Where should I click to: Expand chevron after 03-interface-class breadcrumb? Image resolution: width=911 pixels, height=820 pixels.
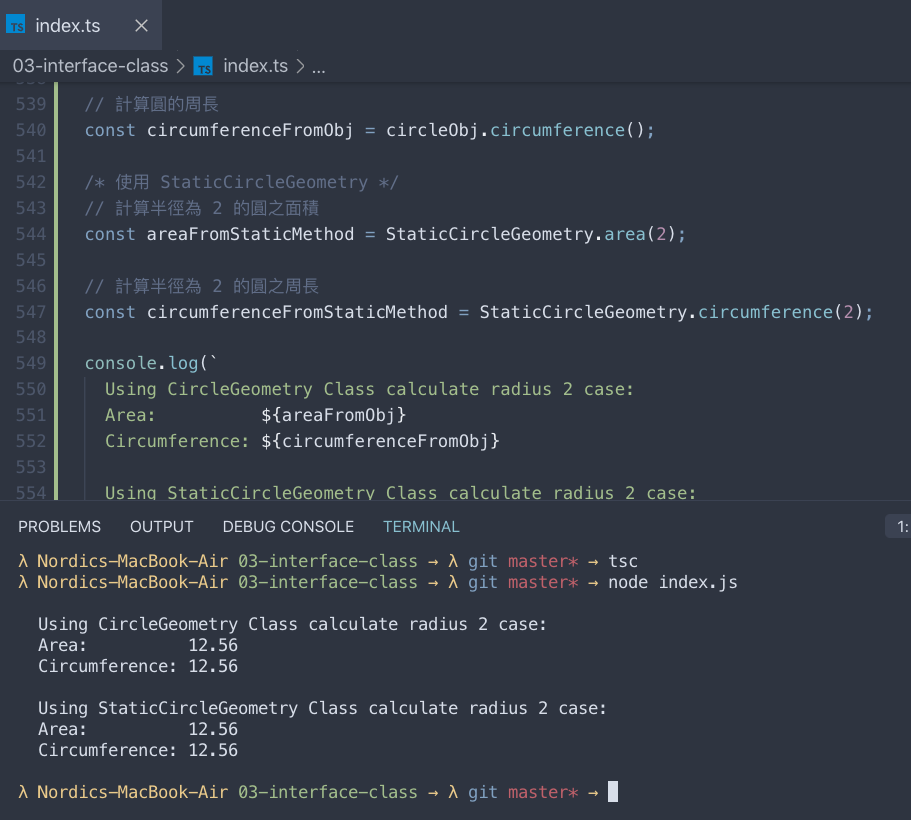pyautogui.click(x=181, y=66)
